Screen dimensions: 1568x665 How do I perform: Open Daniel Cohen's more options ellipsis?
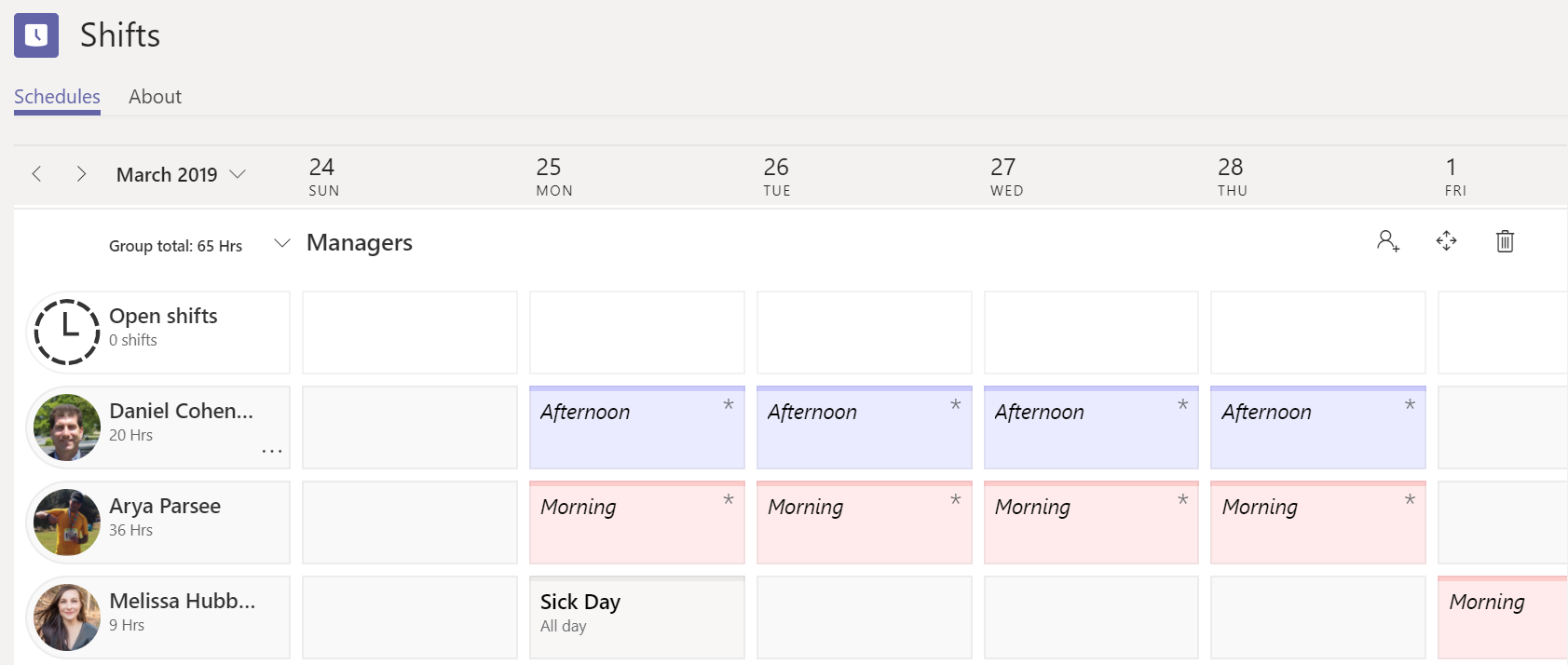tap(271, 452)
